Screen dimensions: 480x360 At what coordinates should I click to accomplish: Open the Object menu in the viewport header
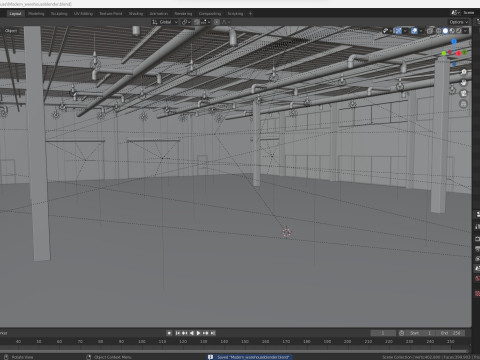click(x=11, y=31)
